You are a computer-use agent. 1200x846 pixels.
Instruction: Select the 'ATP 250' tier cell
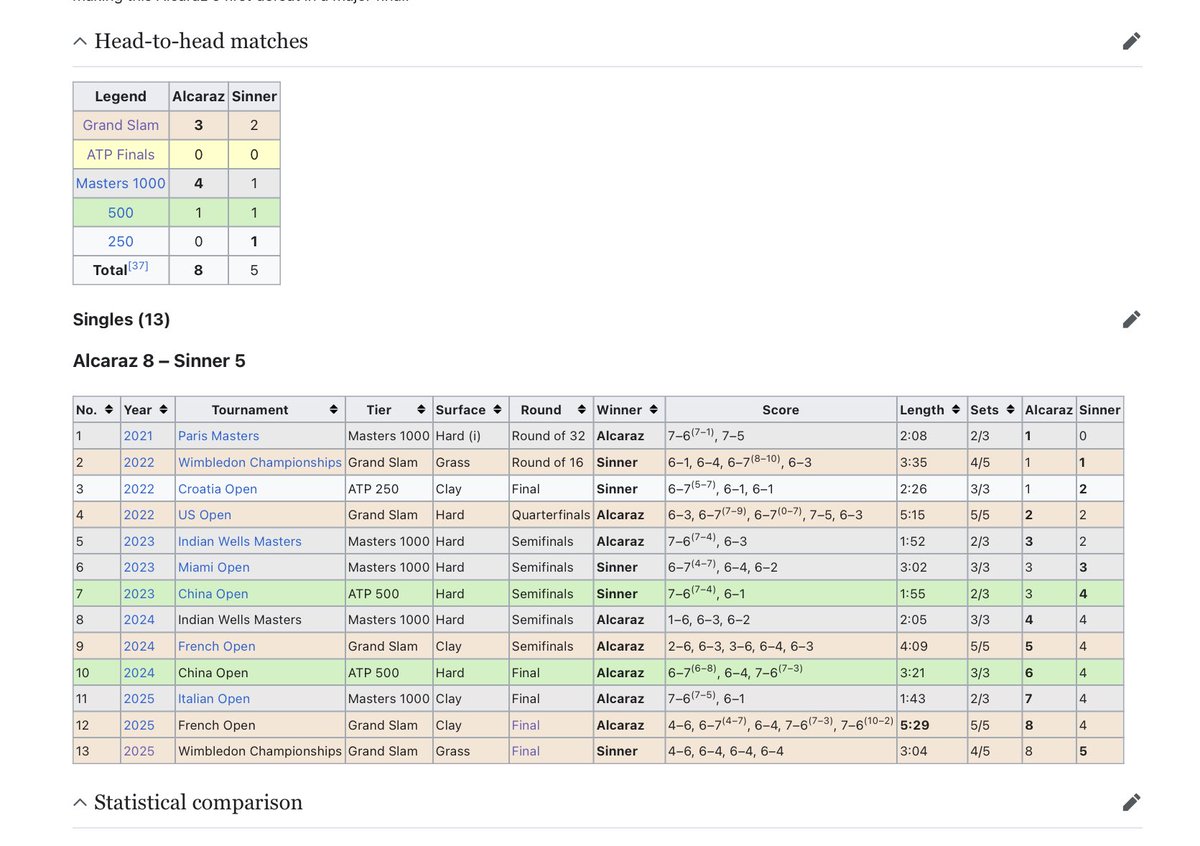click(373, 489)
